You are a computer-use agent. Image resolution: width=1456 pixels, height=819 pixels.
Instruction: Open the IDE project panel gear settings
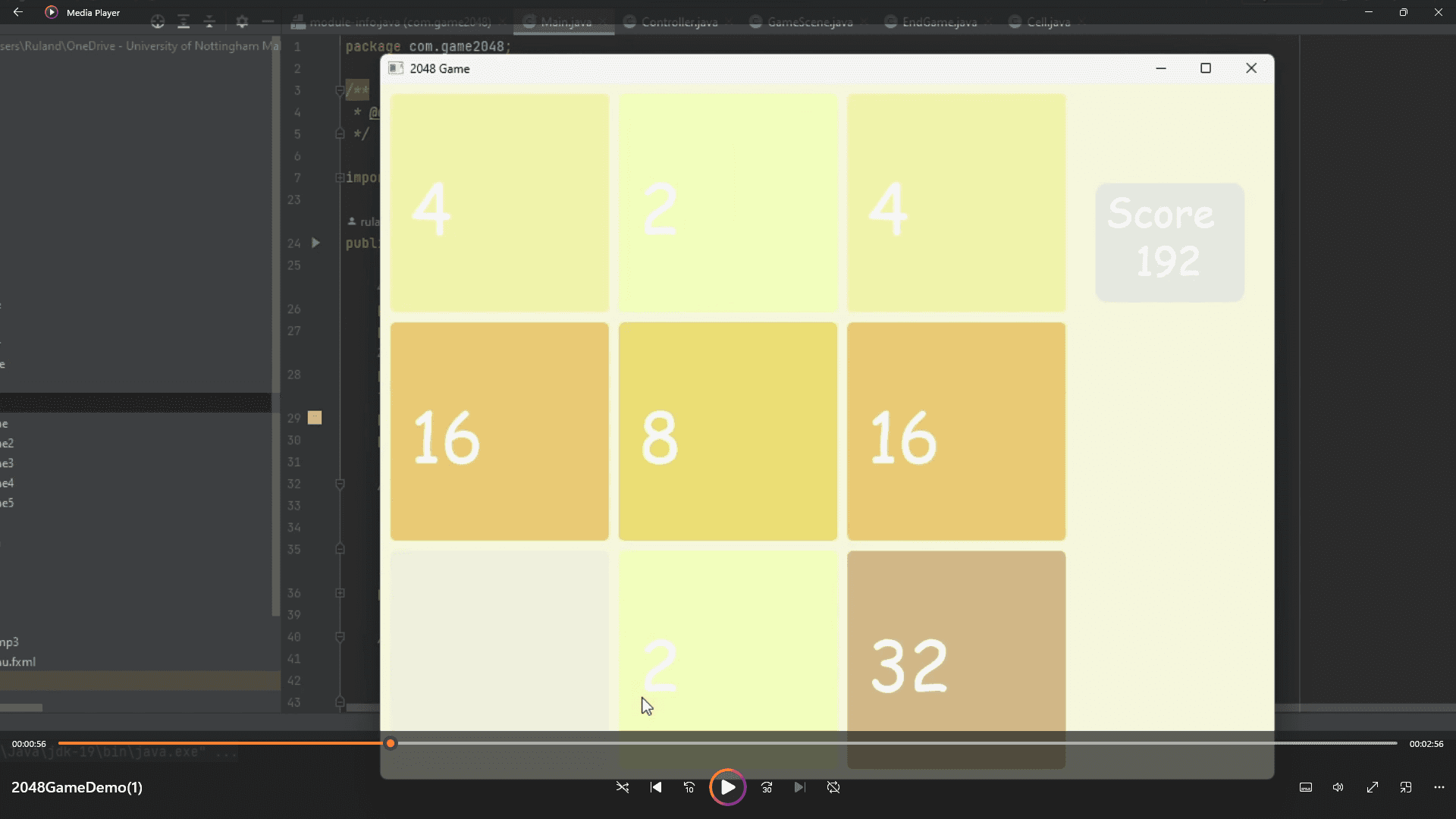[x=242, y=22]
